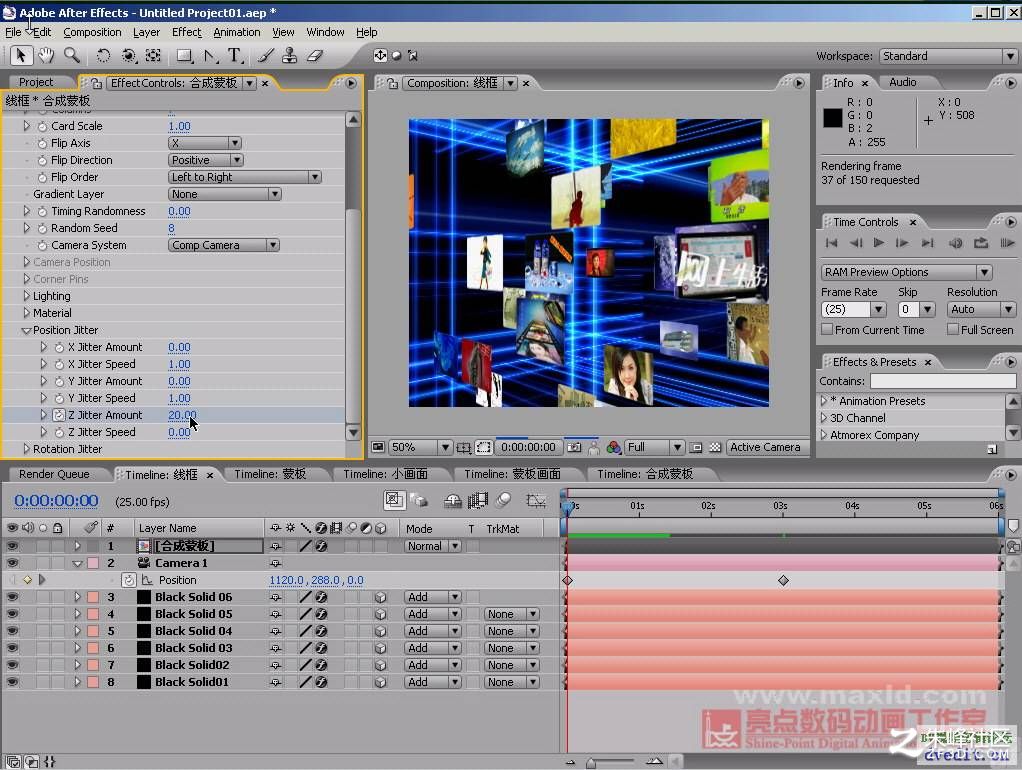Enable Full Screen checkbox

(953, 329)
